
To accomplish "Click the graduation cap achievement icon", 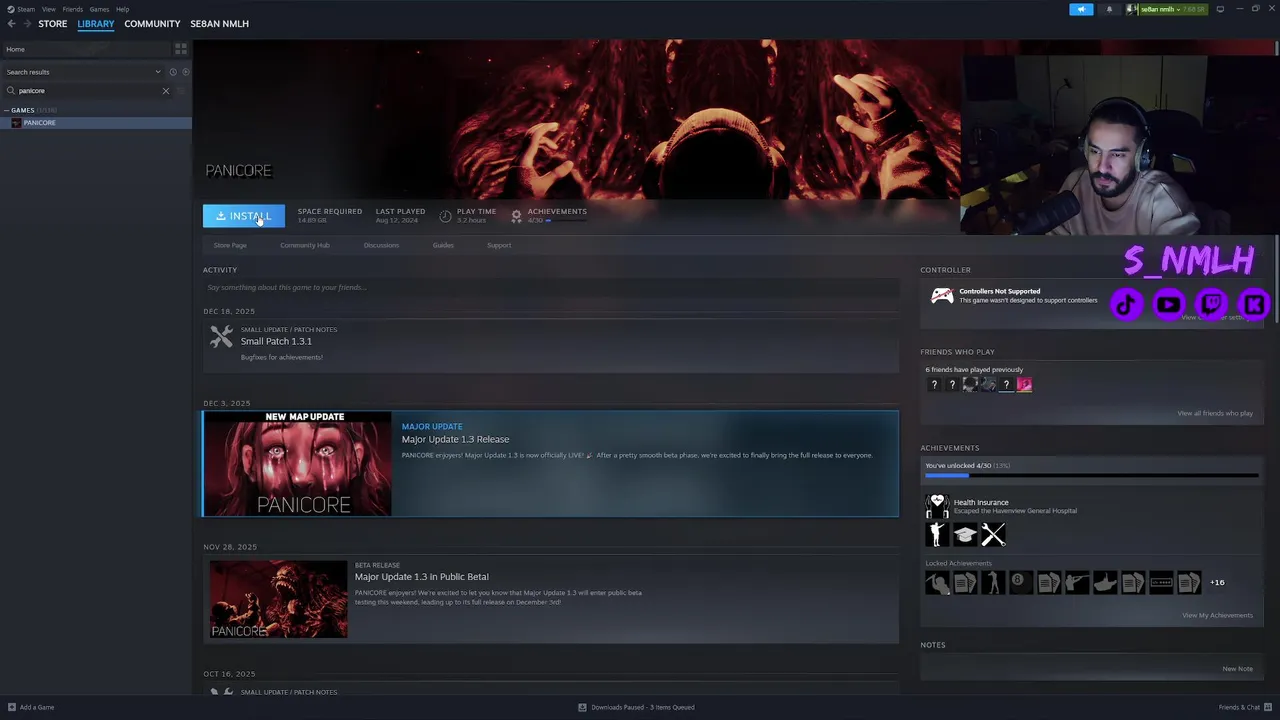I will click(965, 535).
